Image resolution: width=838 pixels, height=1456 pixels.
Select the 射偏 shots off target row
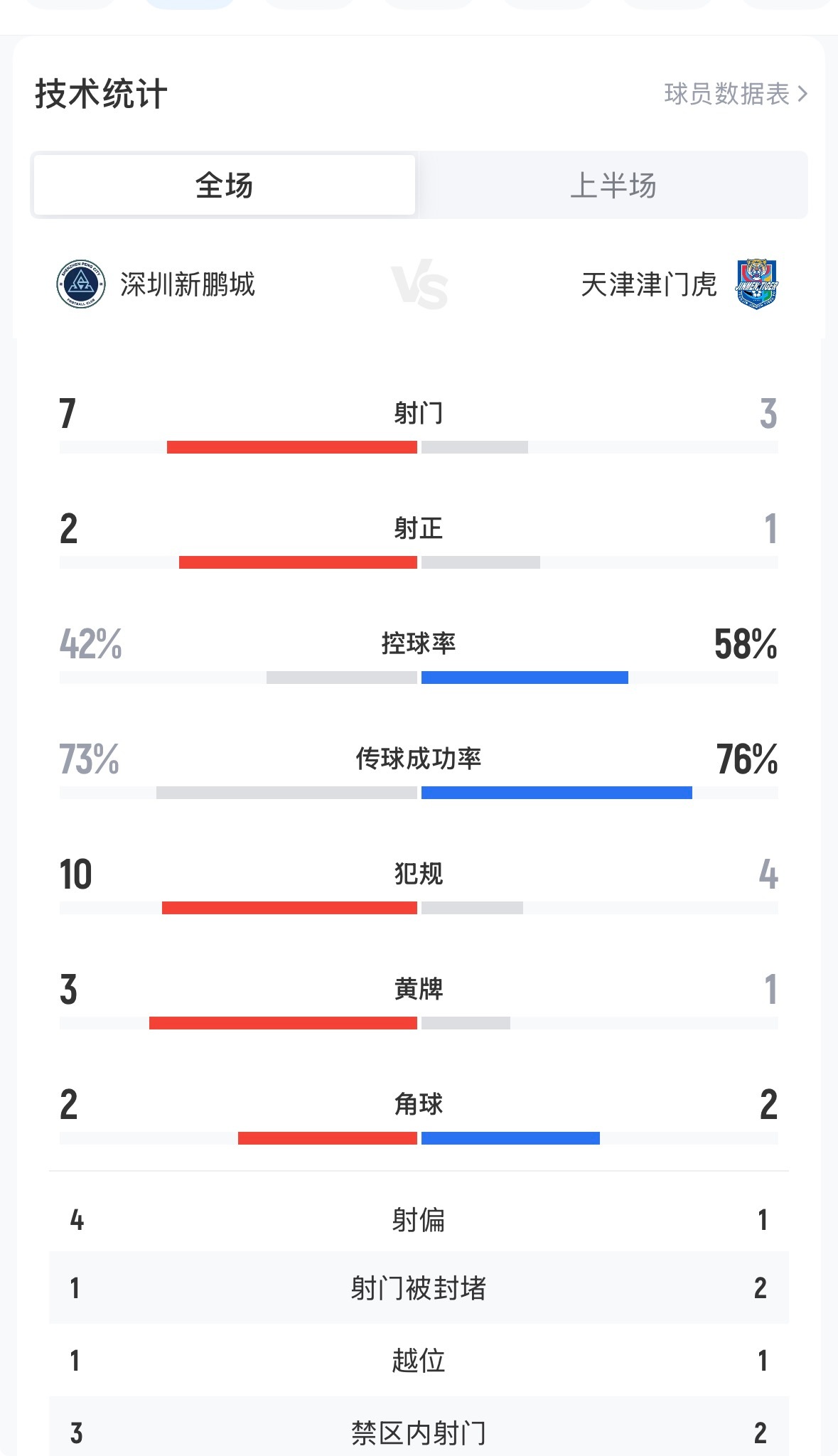coord(419,1220)
